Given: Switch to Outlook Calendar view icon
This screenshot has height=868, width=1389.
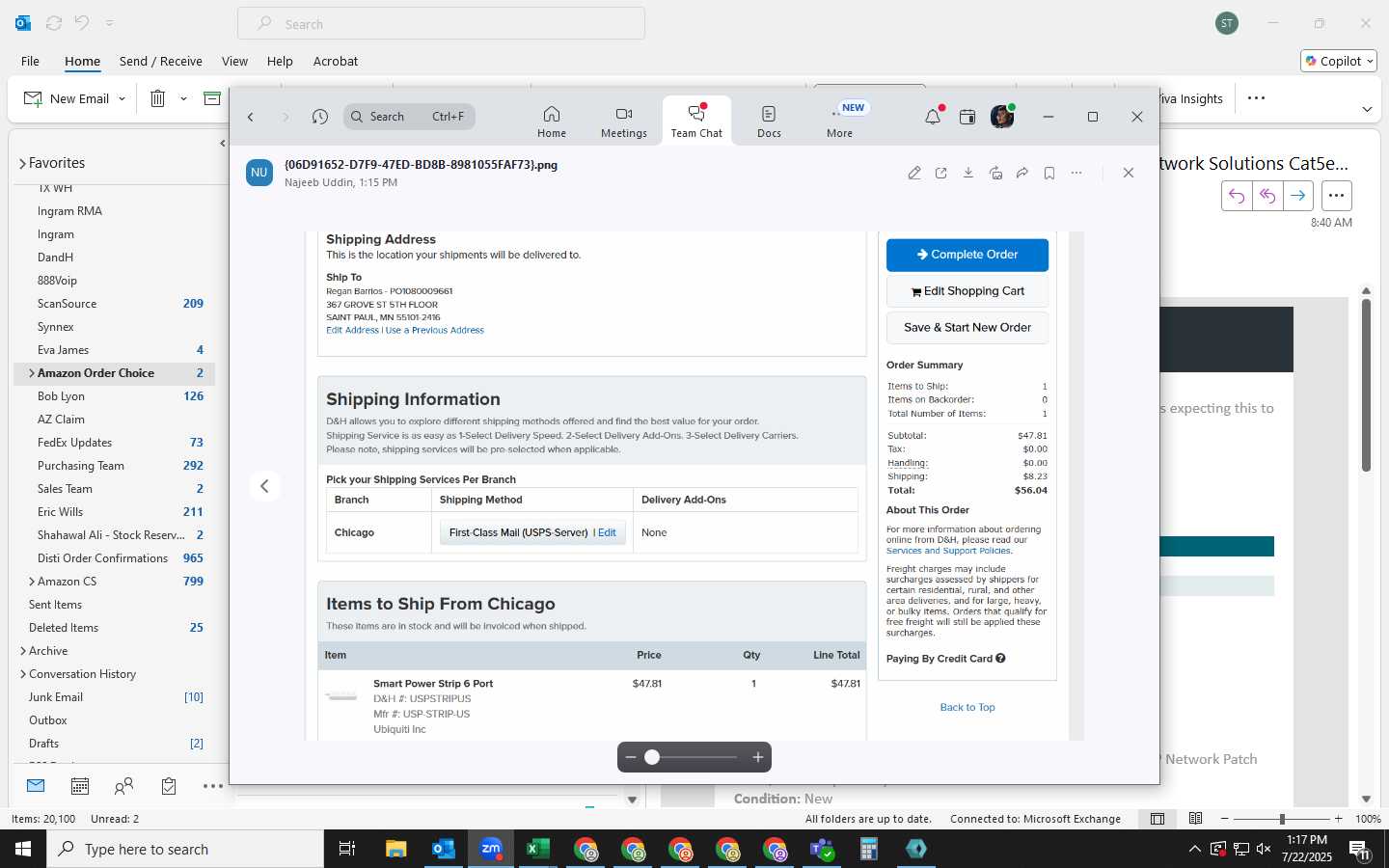Looking at the screenshot, I should point(80,786).
